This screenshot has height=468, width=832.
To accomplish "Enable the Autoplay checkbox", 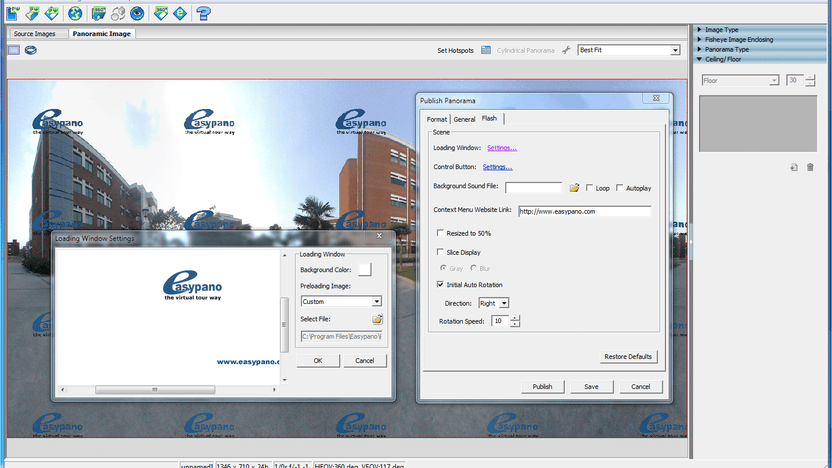I will [x=619, y=188].
